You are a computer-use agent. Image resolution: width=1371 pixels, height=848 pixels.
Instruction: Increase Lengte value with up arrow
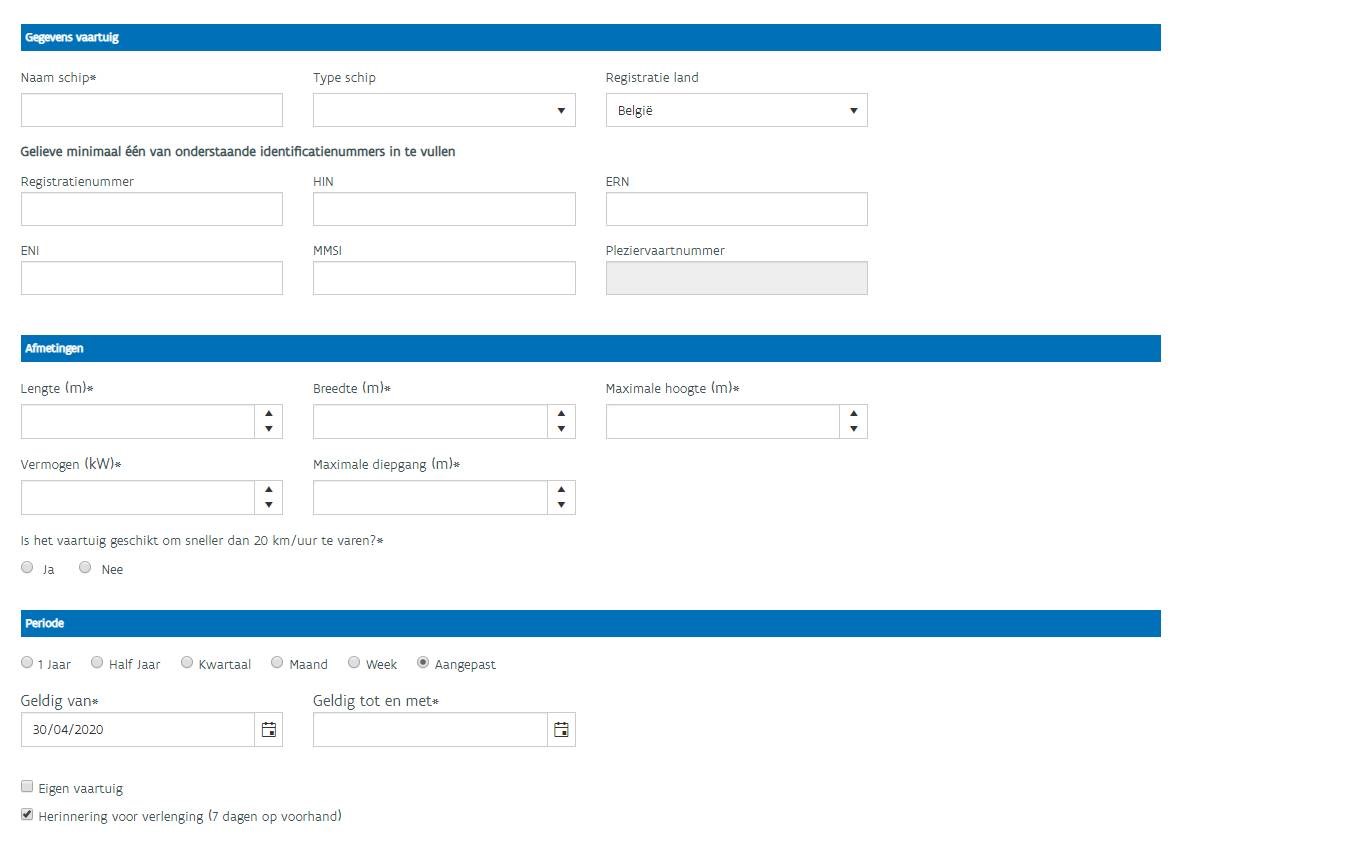click(x=268, y=414)
